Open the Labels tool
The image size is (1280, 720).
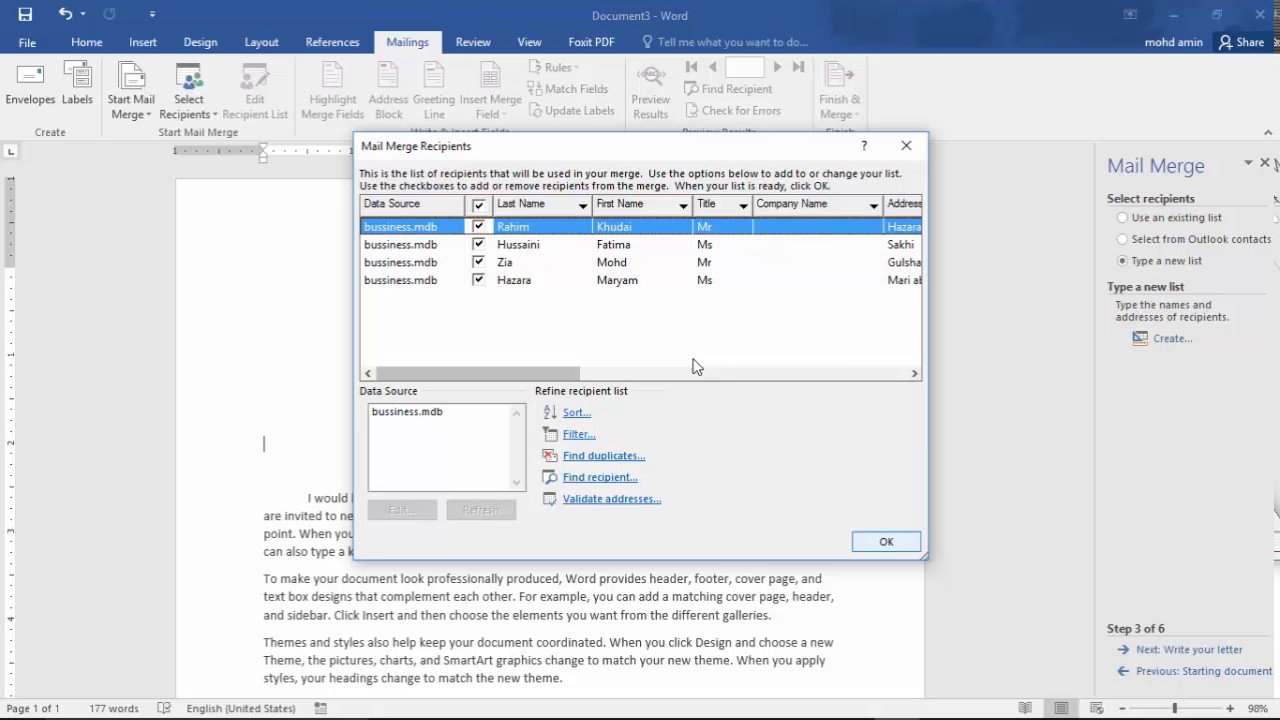[x=77, y=83]
